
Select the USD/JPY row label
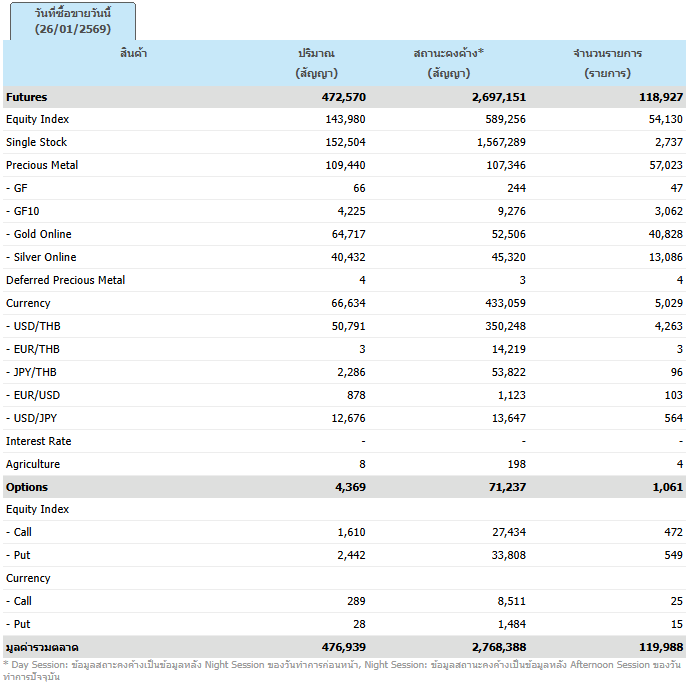tap(32, 419)
